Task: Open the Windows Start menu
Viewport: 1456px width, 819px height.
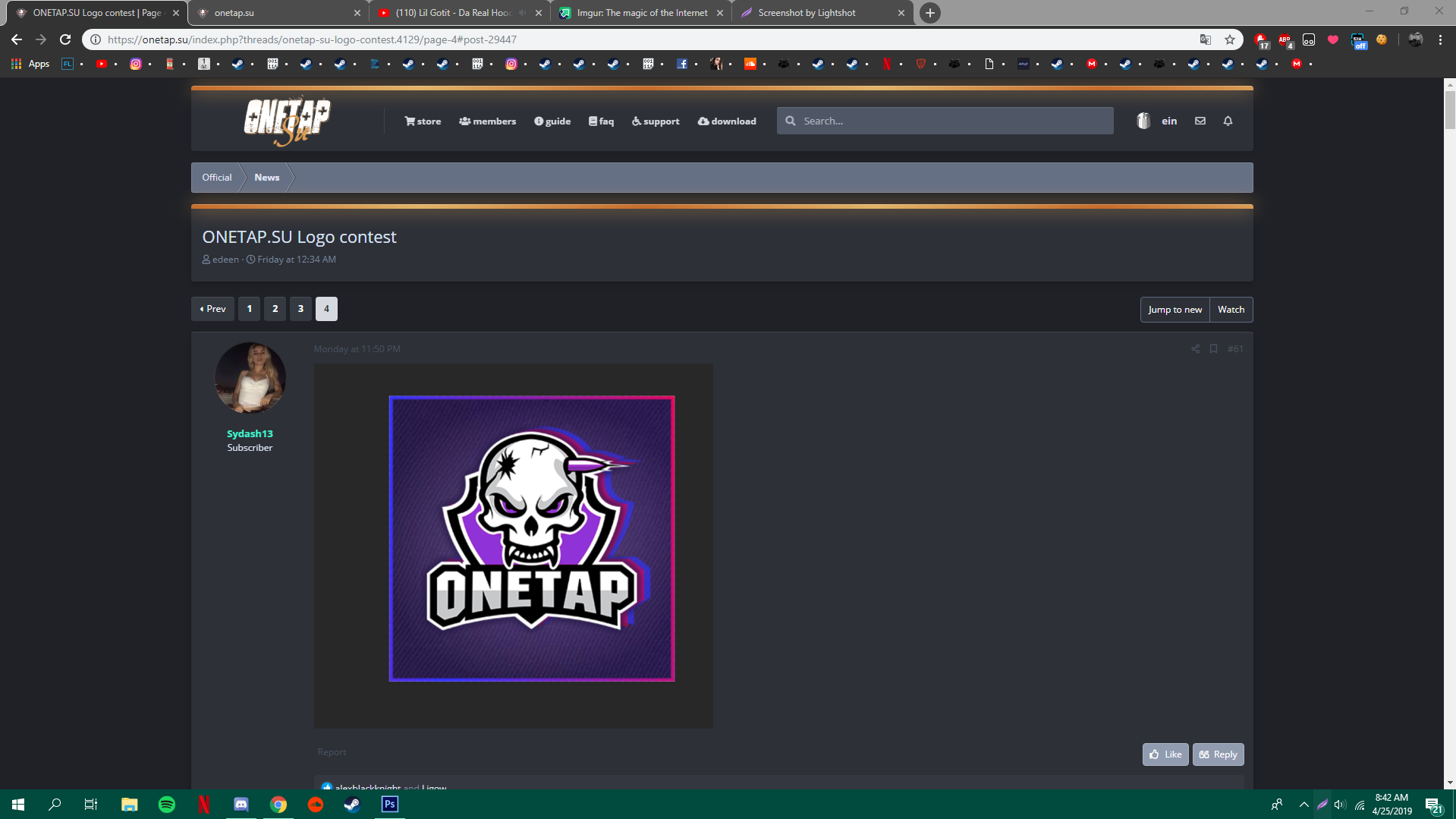Action: coord(18,805)
